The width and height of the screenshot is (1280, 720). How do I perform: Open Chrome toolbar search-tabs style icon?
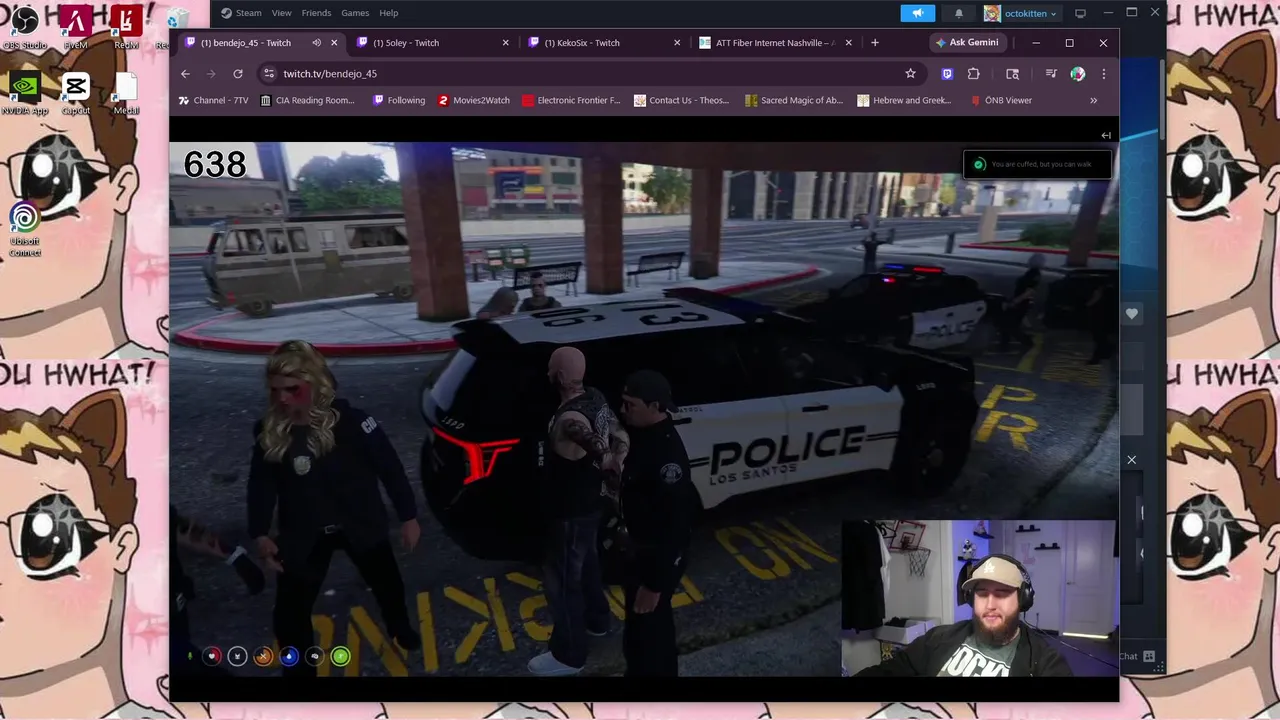pos(1012,74)
